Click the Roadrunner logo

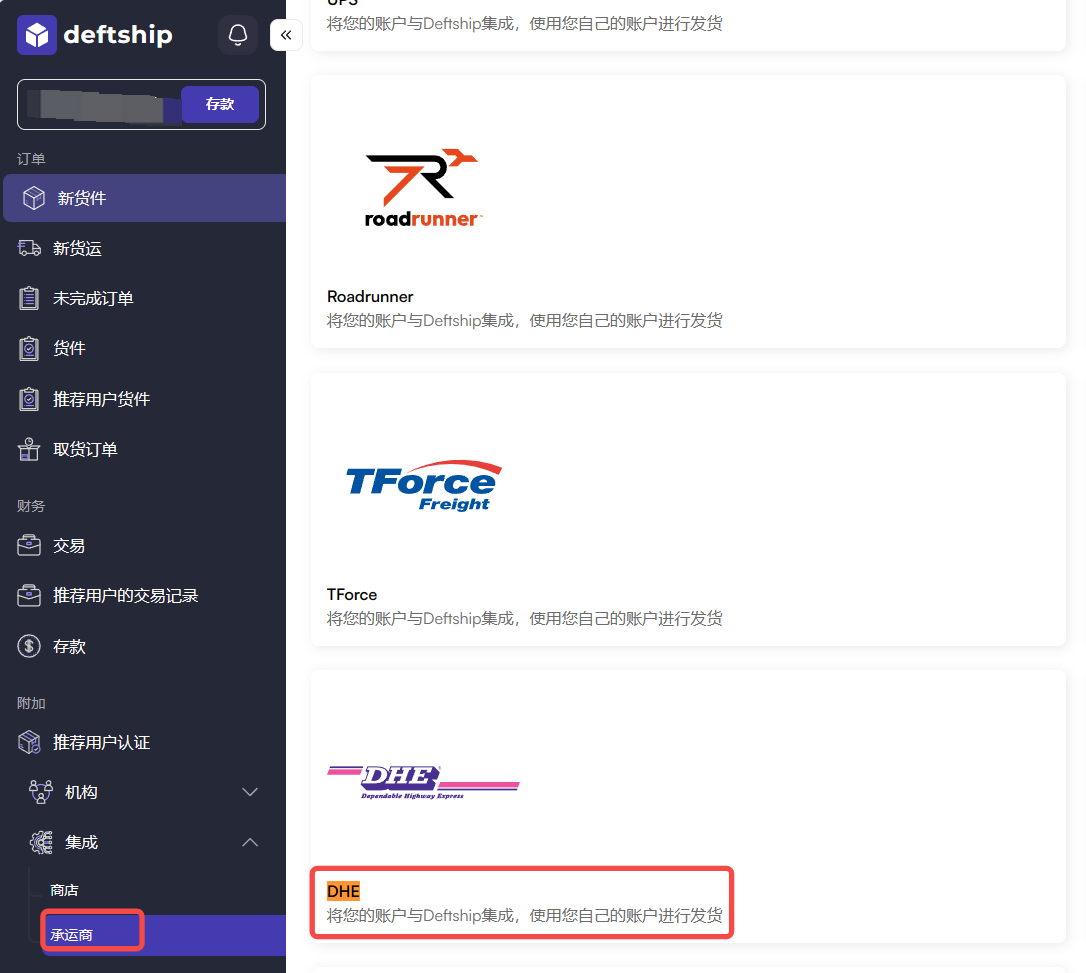coord(422,188)
